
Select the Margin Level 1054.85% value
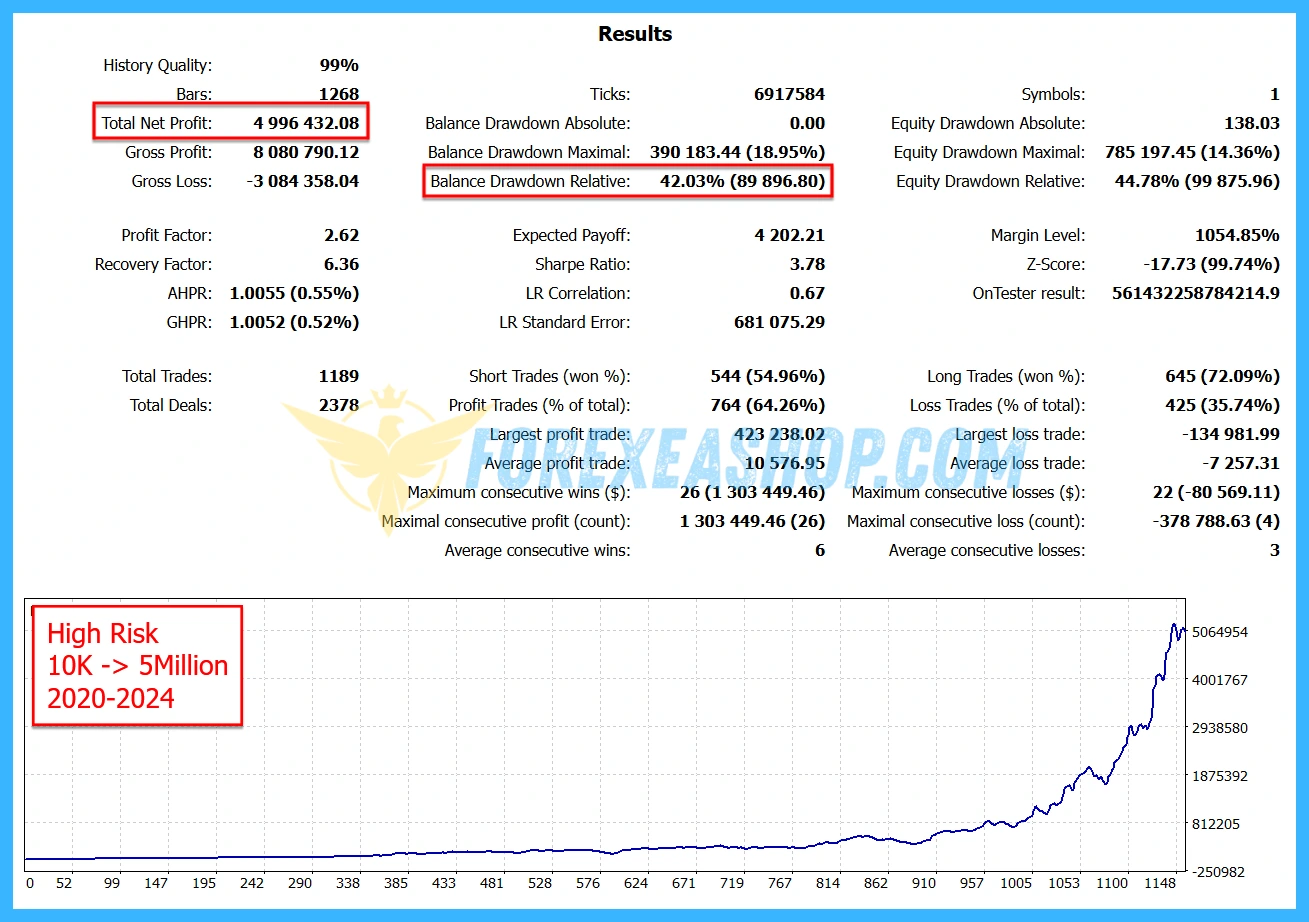tap(1236, 235)
